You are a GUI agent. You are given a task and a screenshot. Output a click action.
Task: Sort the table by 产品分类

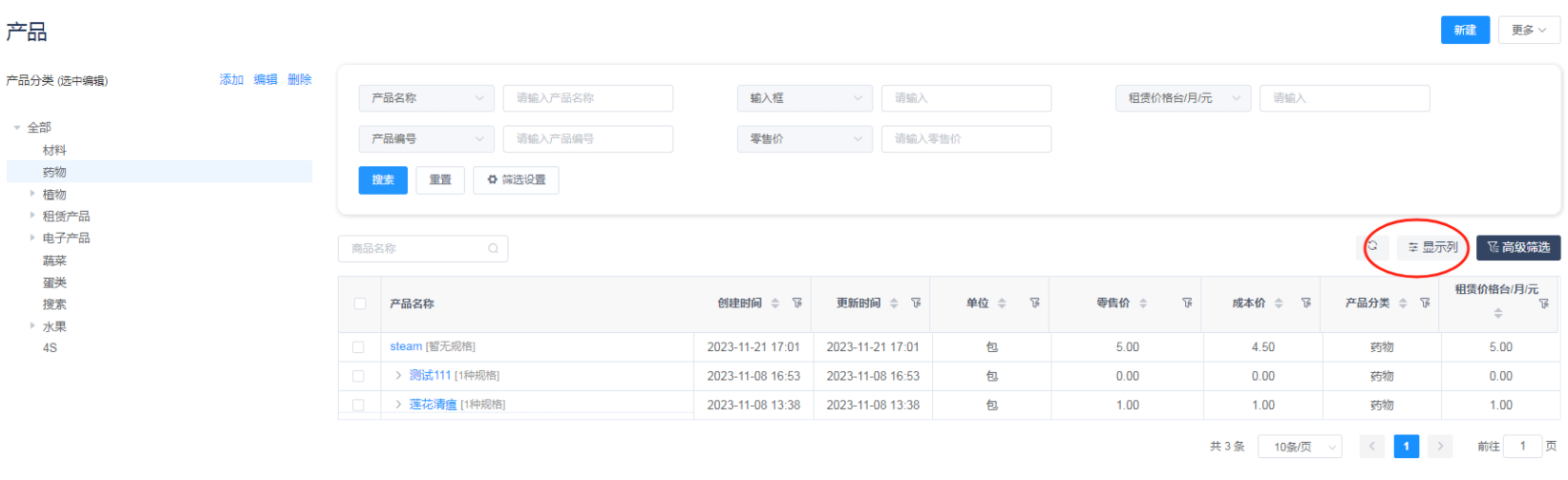(1403, 303)
